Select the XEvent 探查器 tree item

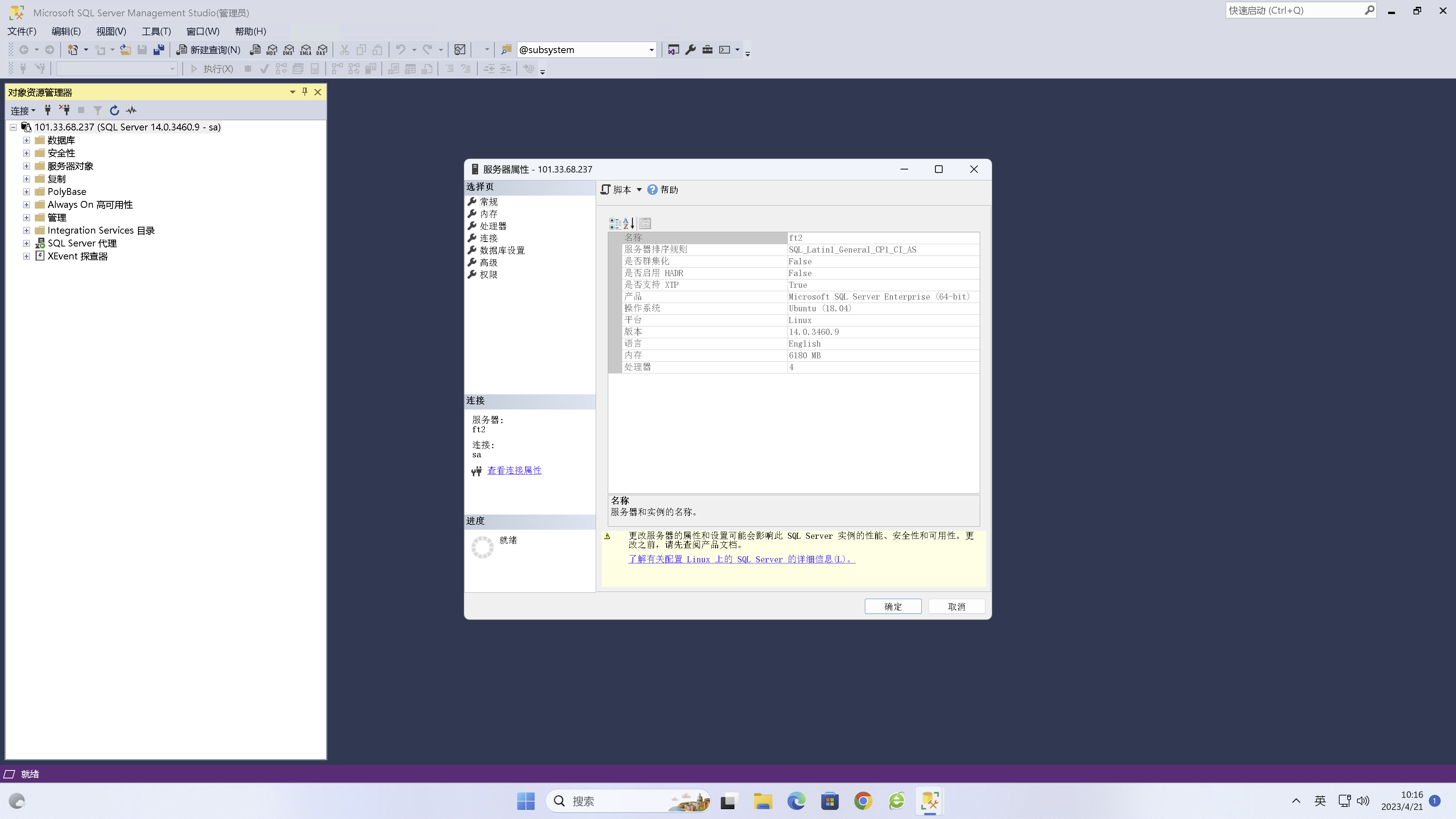coord(77,256)
